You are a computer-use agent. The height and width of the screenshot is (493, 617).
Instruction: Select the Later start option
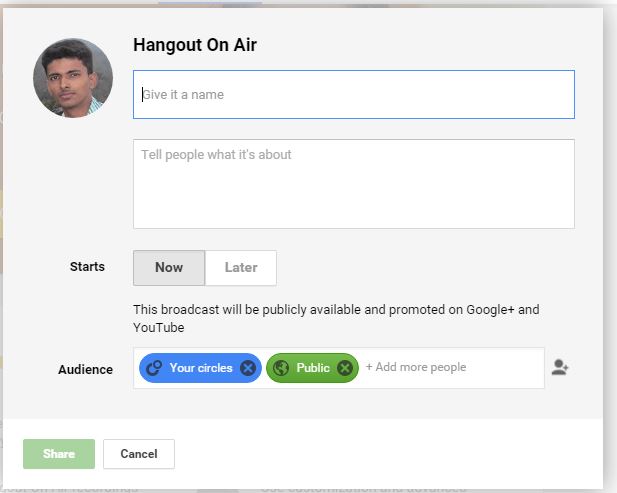(241, 268)
